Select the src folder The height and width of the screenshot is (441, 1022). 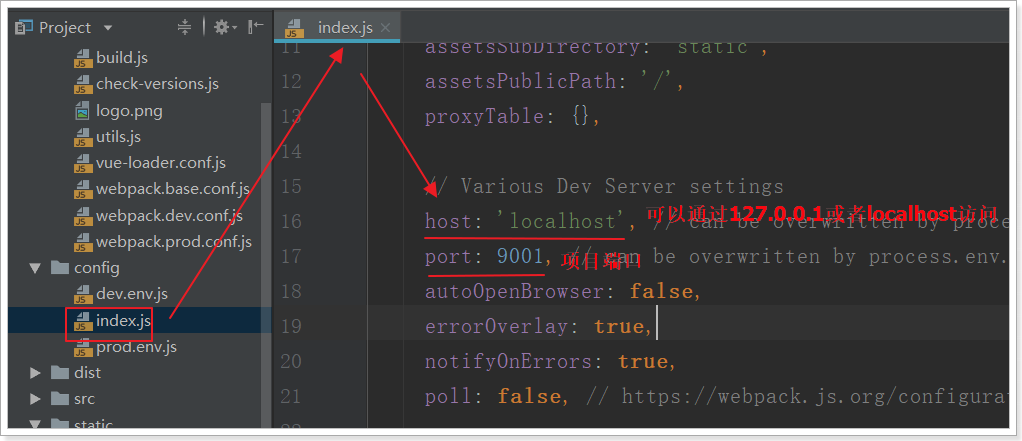84,399
